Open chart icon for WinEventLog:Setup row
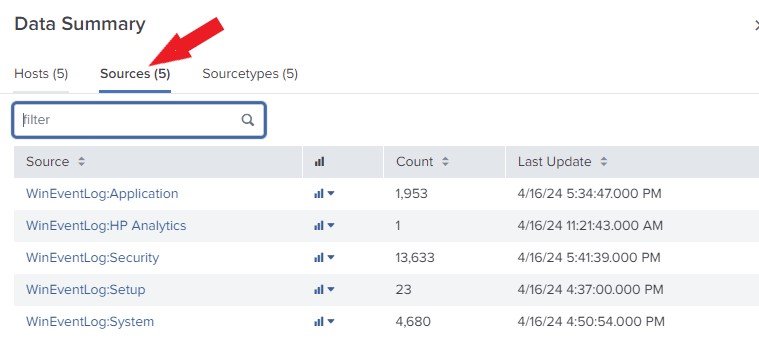Viewport: 759px width, 362px height. point(324,289)
